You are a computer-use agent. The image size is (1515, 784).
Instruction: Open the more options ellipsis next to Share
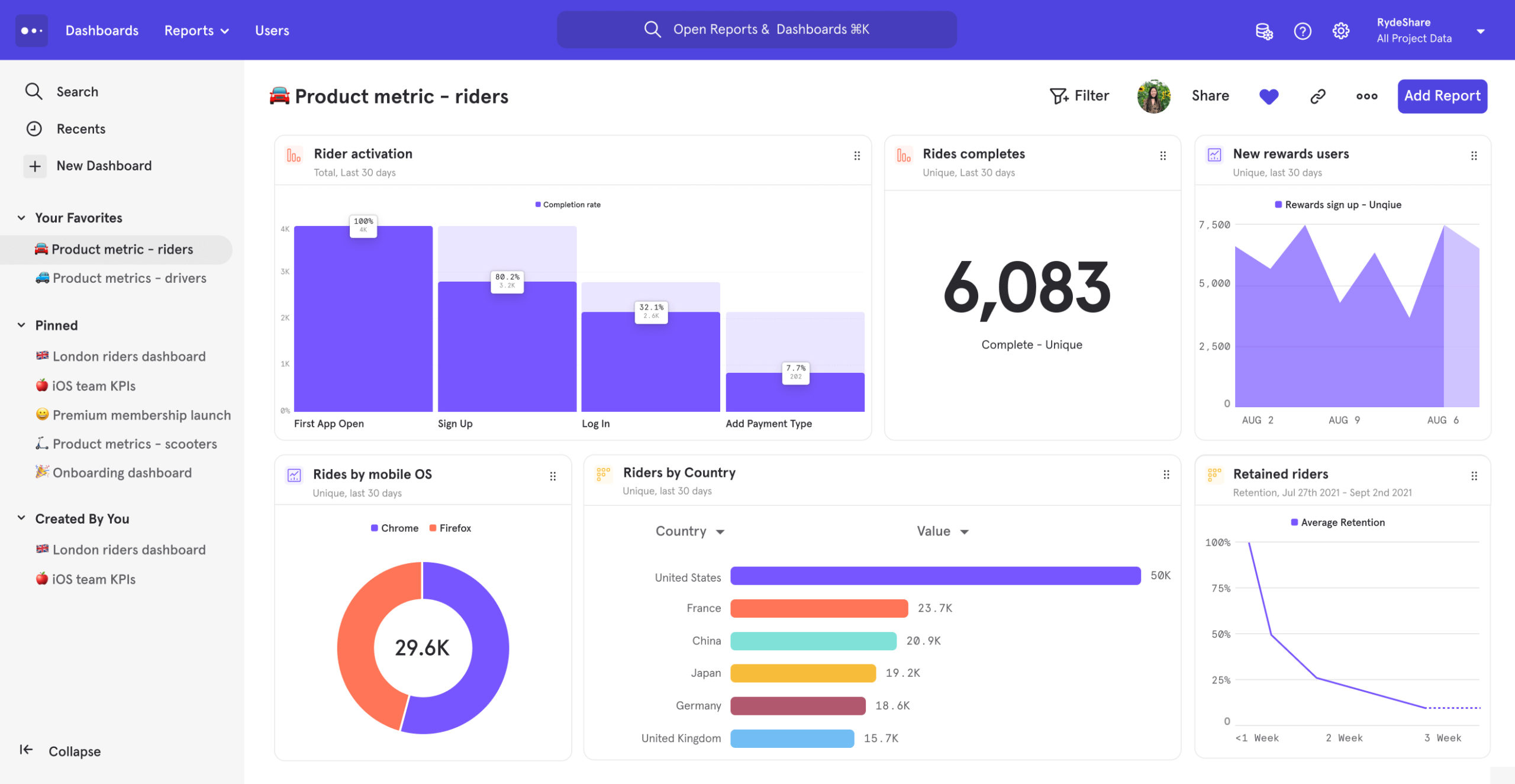click(1366, 96)
